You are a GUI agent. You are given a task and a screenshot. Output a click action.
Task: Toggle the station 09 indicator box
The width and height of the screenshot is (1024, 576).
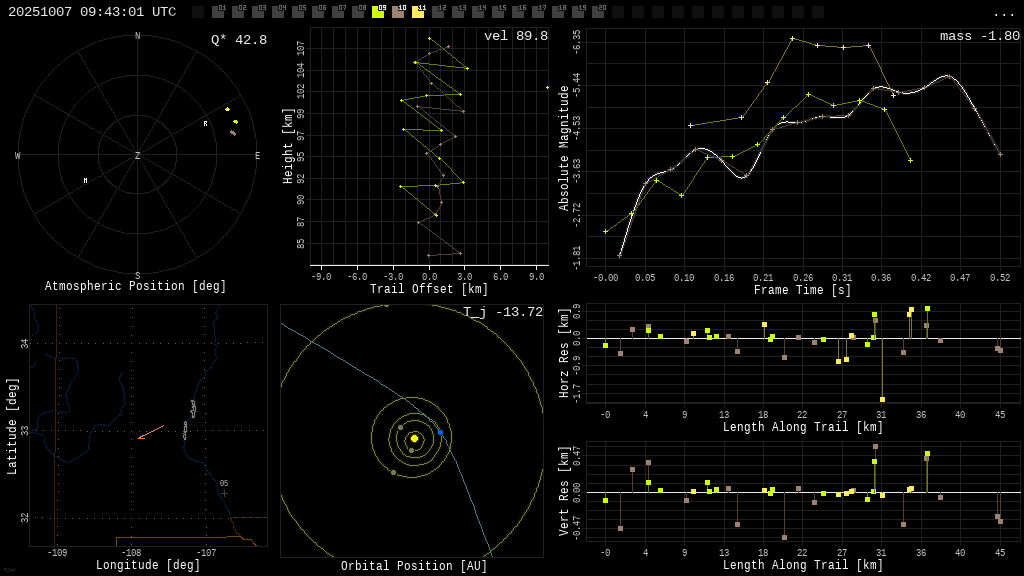[378, 12]
